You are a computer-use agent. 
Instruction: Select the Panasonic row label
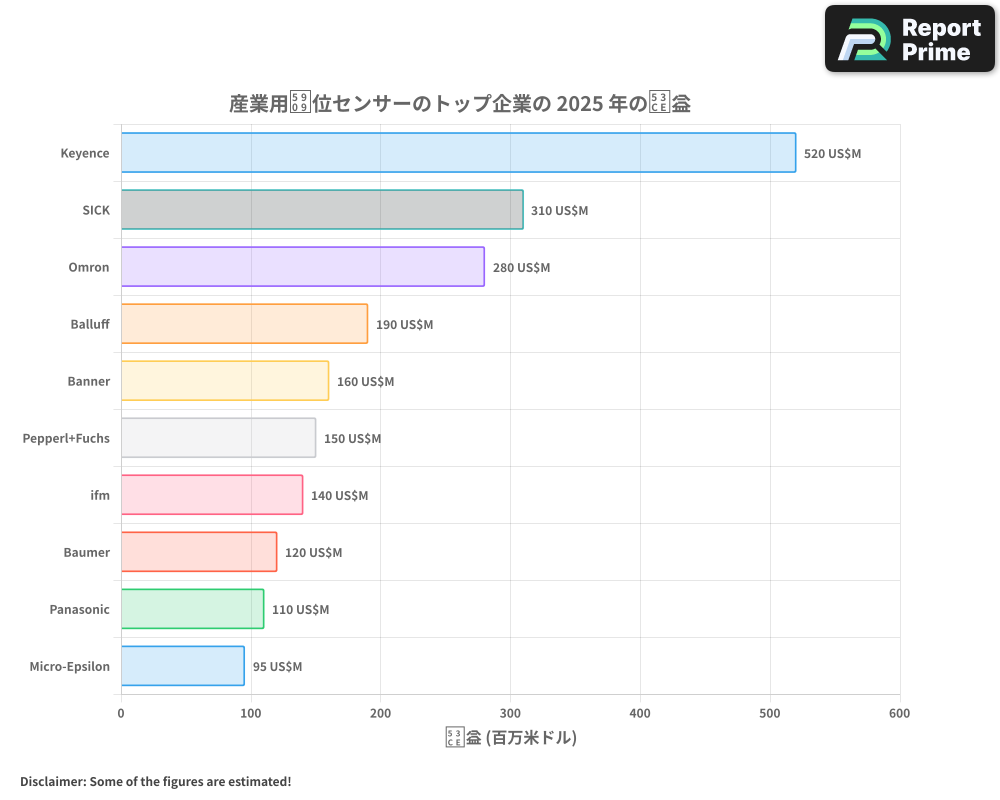(x=79, y=609)
